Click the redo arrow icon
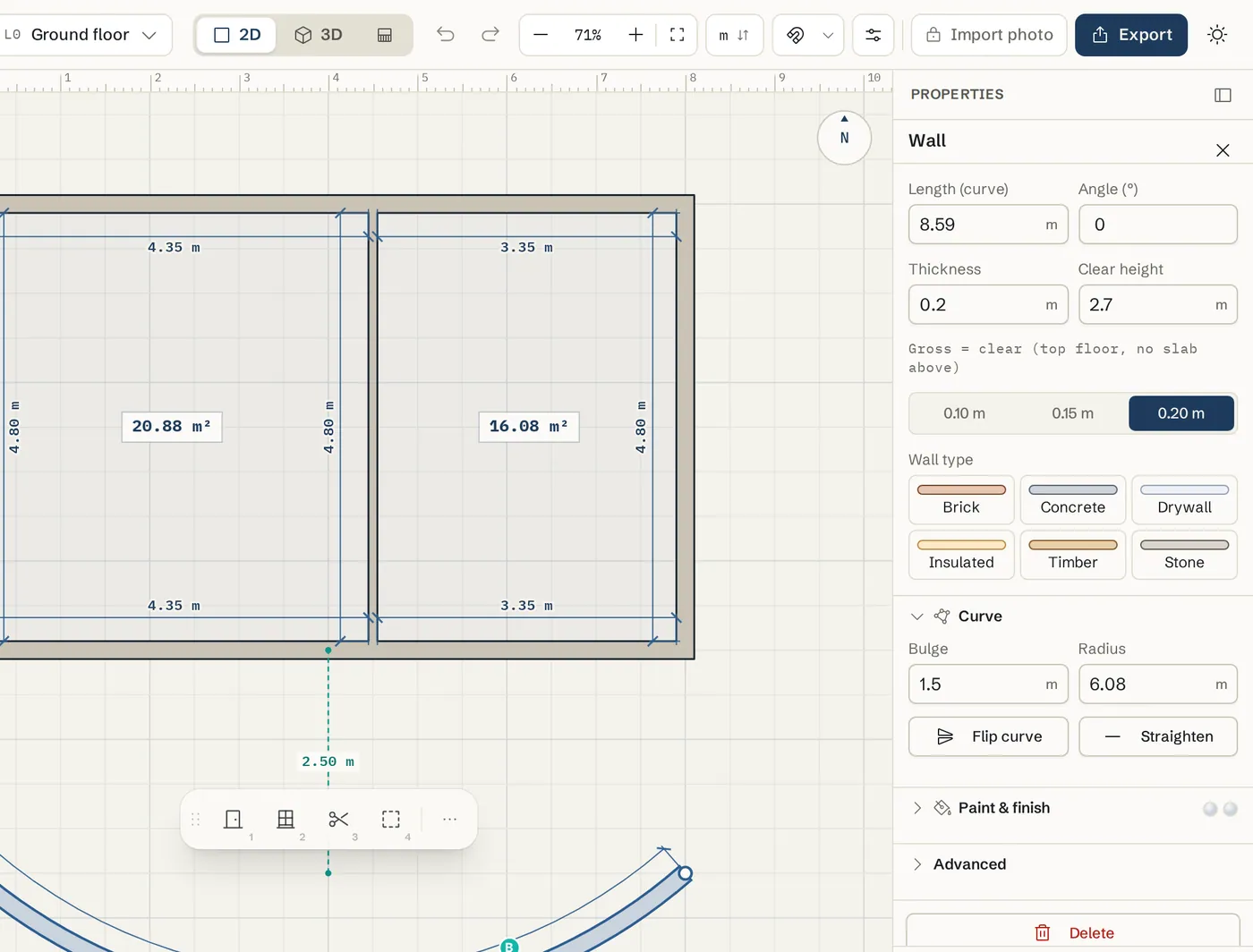The height and width of the screenshot is (952, 1253). (490, 35)
